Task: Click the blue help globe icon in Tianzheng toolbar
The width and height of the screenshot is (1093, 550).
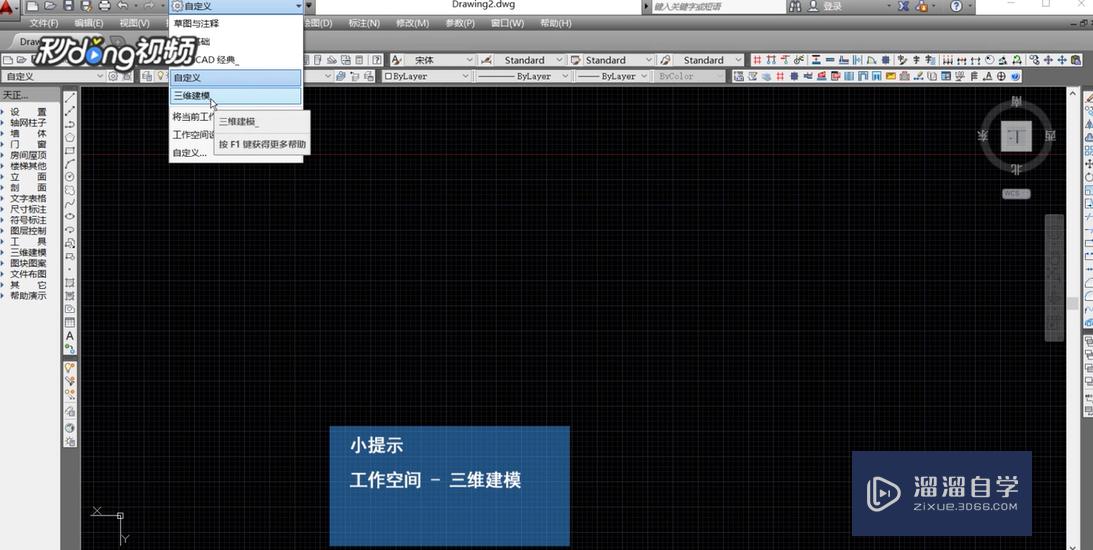Action: (x=1016, y=76)
